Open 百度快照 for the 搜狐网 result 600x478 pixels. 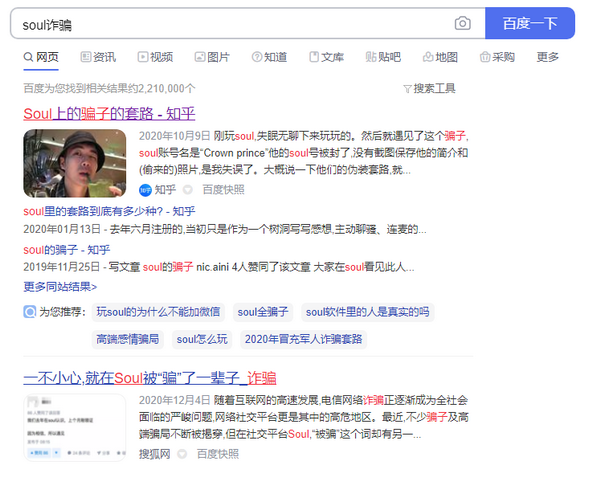218,454
